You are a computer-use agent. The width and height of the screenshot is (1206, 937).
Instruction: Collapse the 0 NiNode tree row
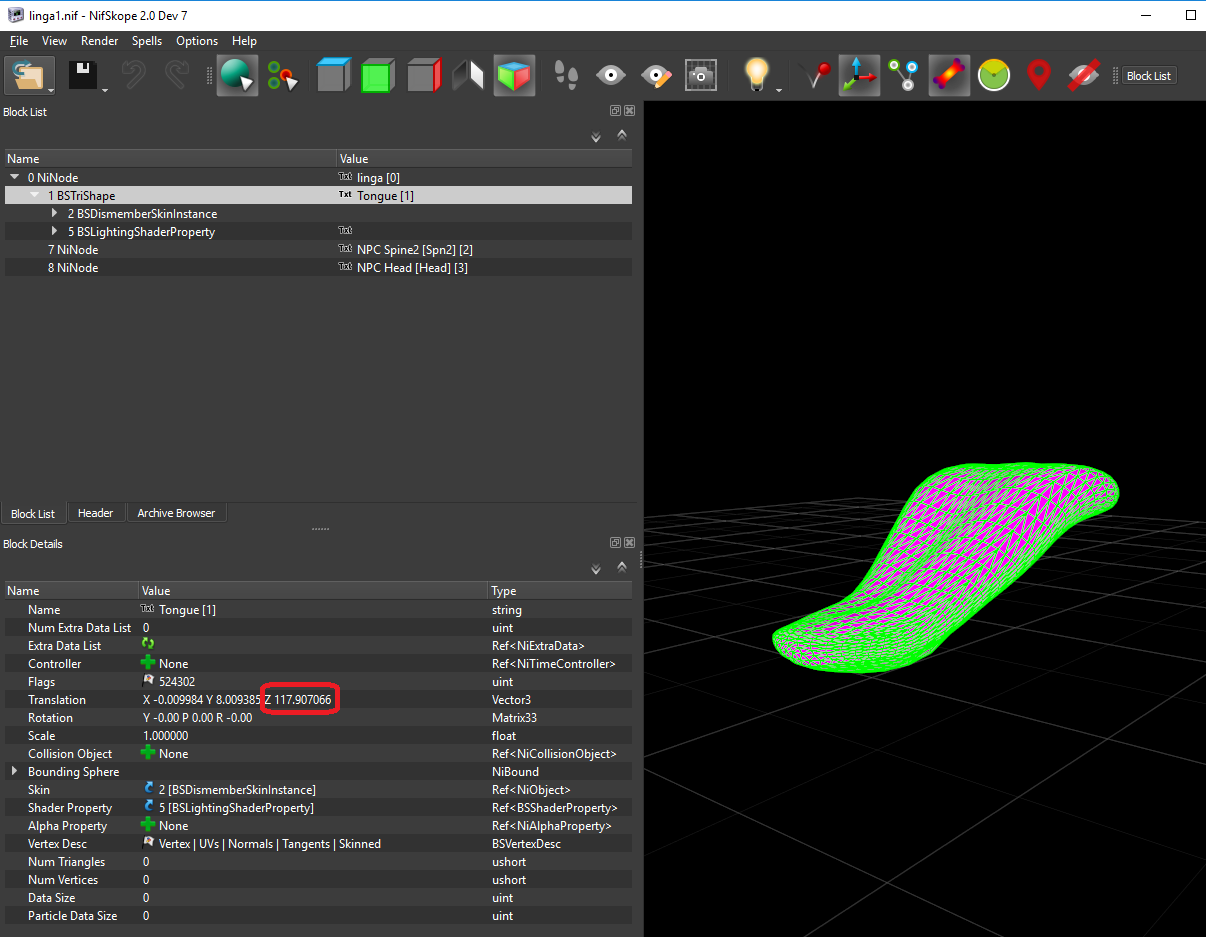click(15, 177)
